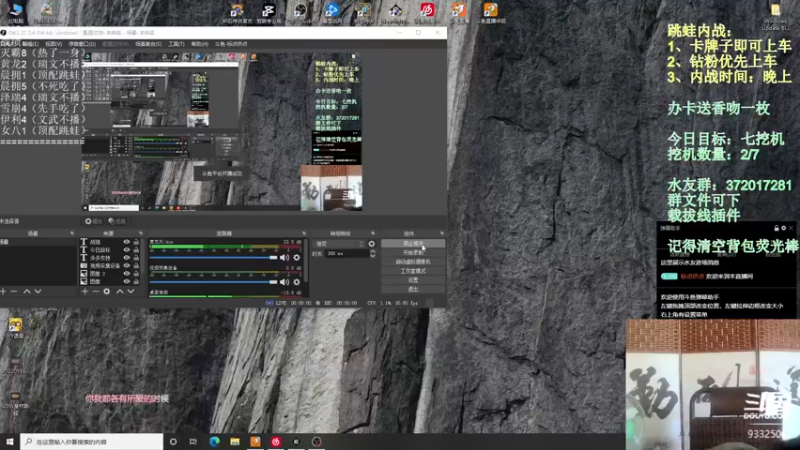Viewport: 800px width, 450px height.
Task: Pop out the 场景 dock panel
Action: (x=72, y=233)
